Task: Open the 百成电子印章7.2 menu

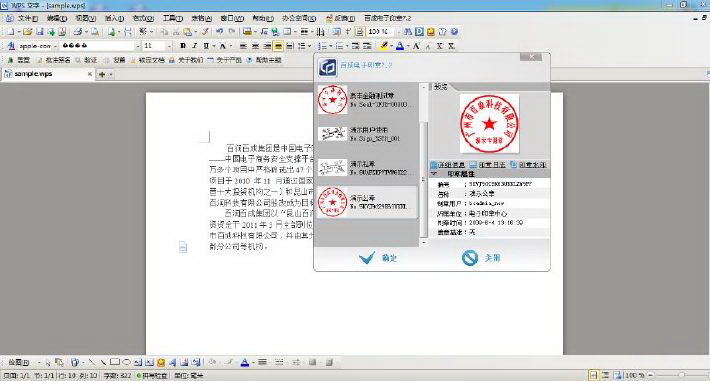Action: 388,19
